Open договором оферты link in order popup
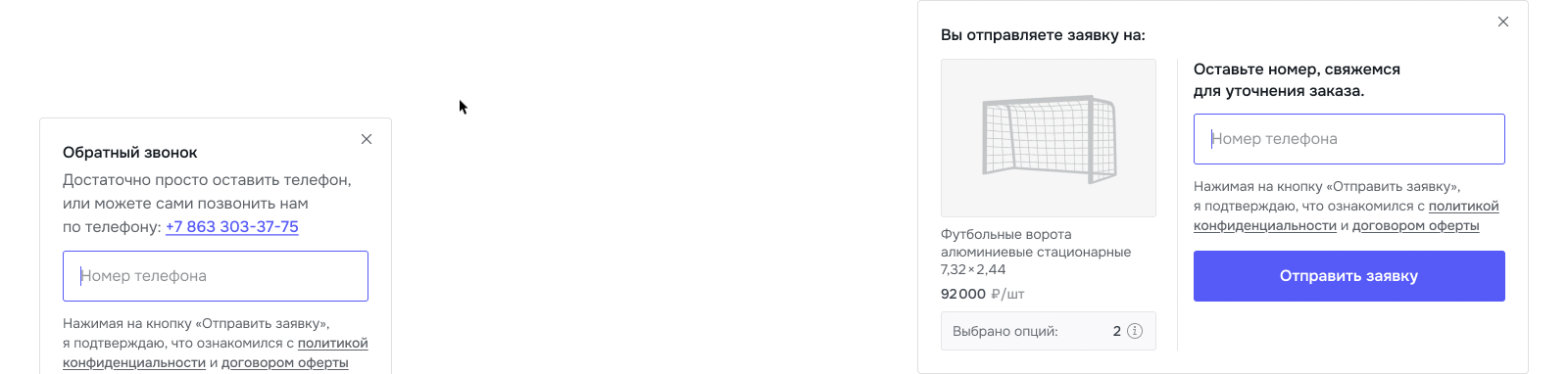This screenshot has height=374, width=1568. tap(1416, 225)
